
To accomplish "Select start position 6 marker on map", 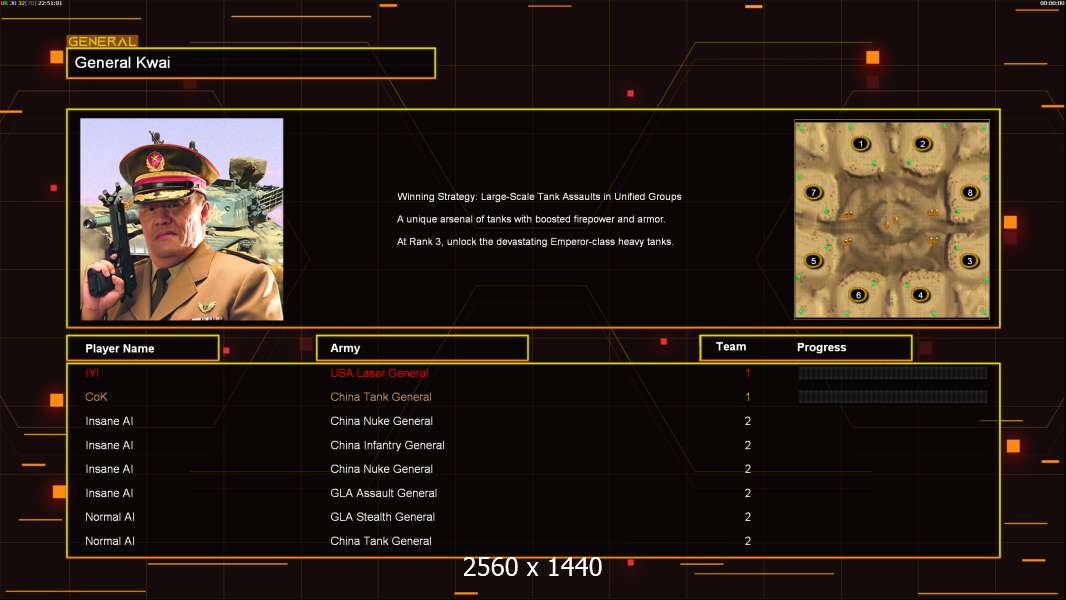I will click(858, 295).
